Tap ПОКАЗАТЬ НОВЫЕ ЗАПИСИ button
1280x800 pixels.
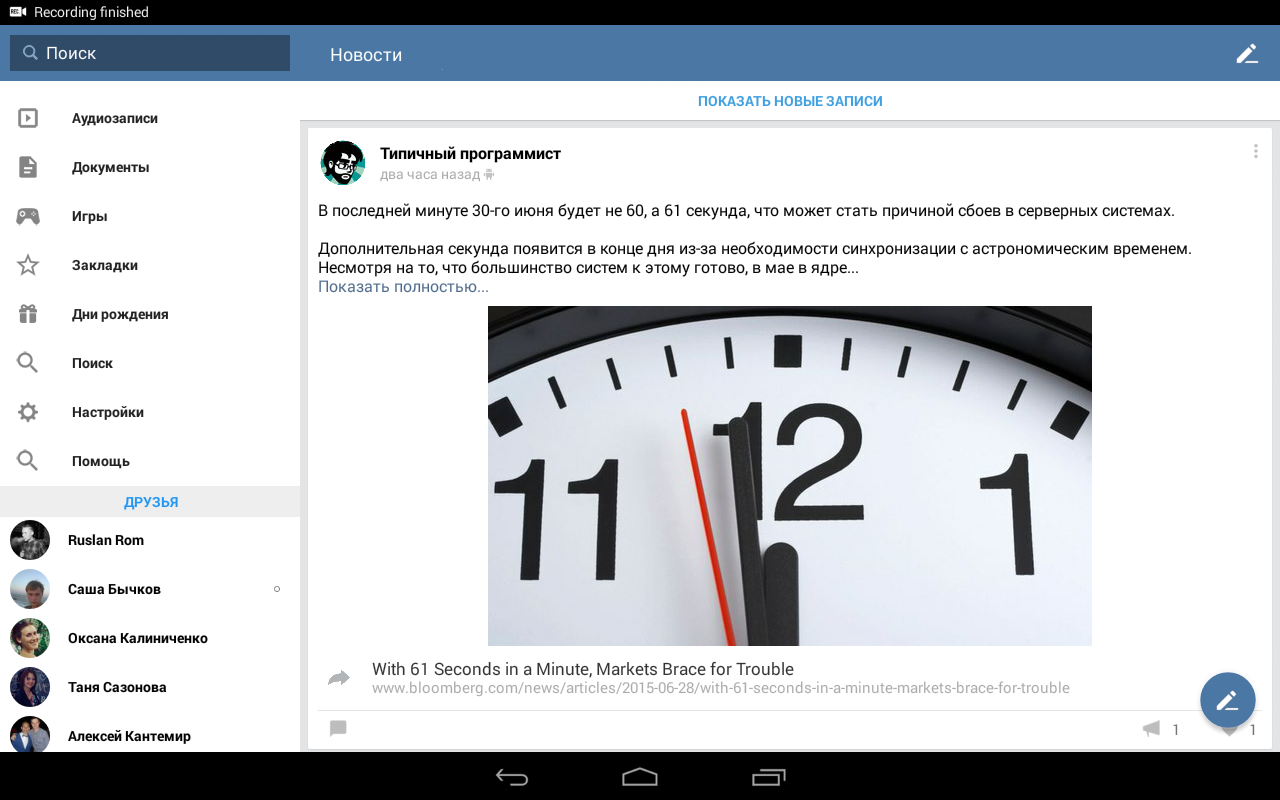point(790,101)
